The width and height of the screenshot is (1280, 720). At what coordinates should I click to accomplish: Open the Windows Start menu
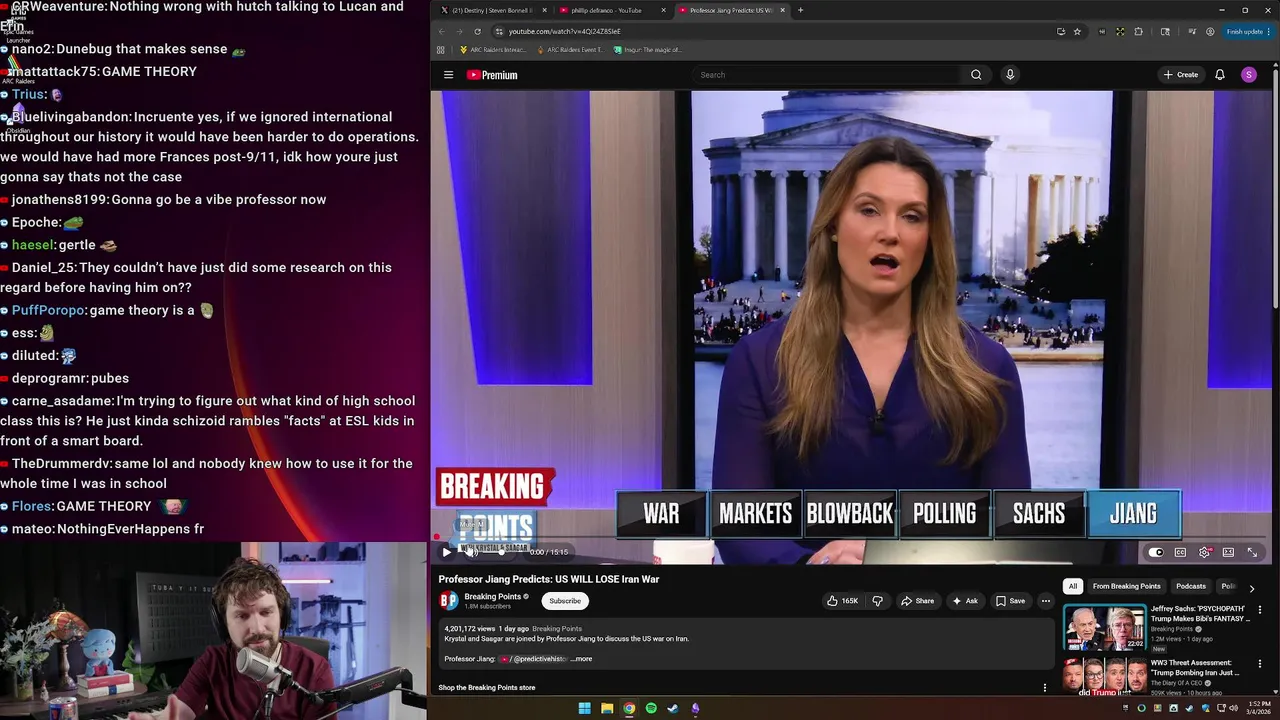(x=584, y=708)
